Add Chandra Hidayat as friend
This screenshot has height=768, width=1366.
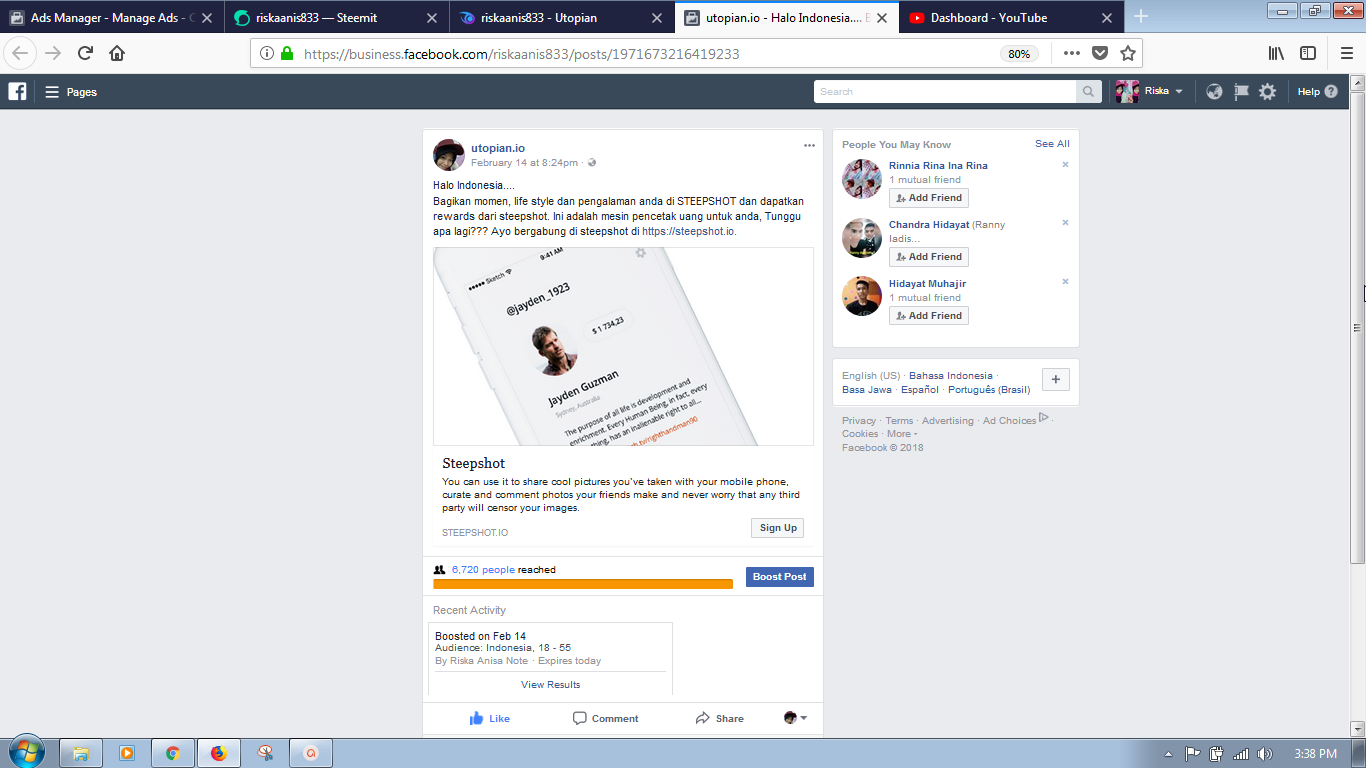point(928,257)
